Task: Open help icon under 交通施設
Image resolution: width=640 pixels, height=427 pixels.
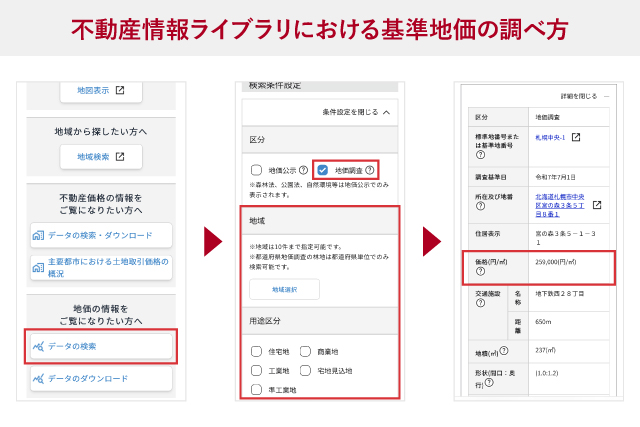Action: pos(480,302)
